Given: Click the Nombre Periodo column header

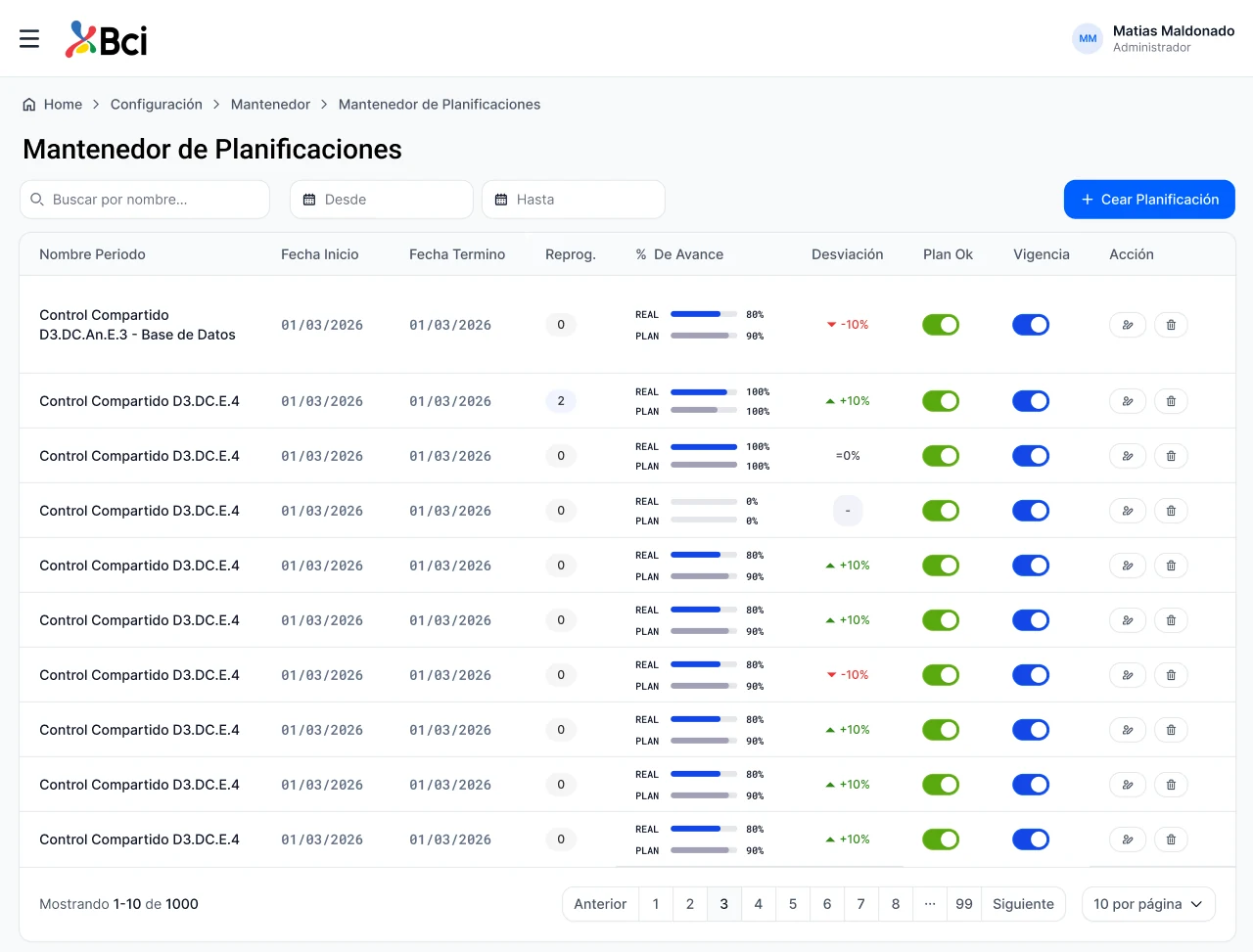Looking at the screenshot, I should pyautogui.click(x=92, y=254).
